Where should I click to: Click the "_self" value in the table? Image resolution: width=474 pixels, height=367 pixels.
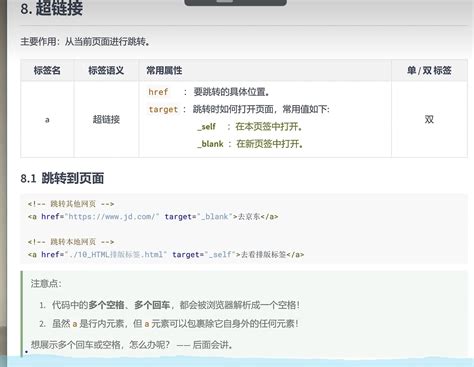coord(206,127)
